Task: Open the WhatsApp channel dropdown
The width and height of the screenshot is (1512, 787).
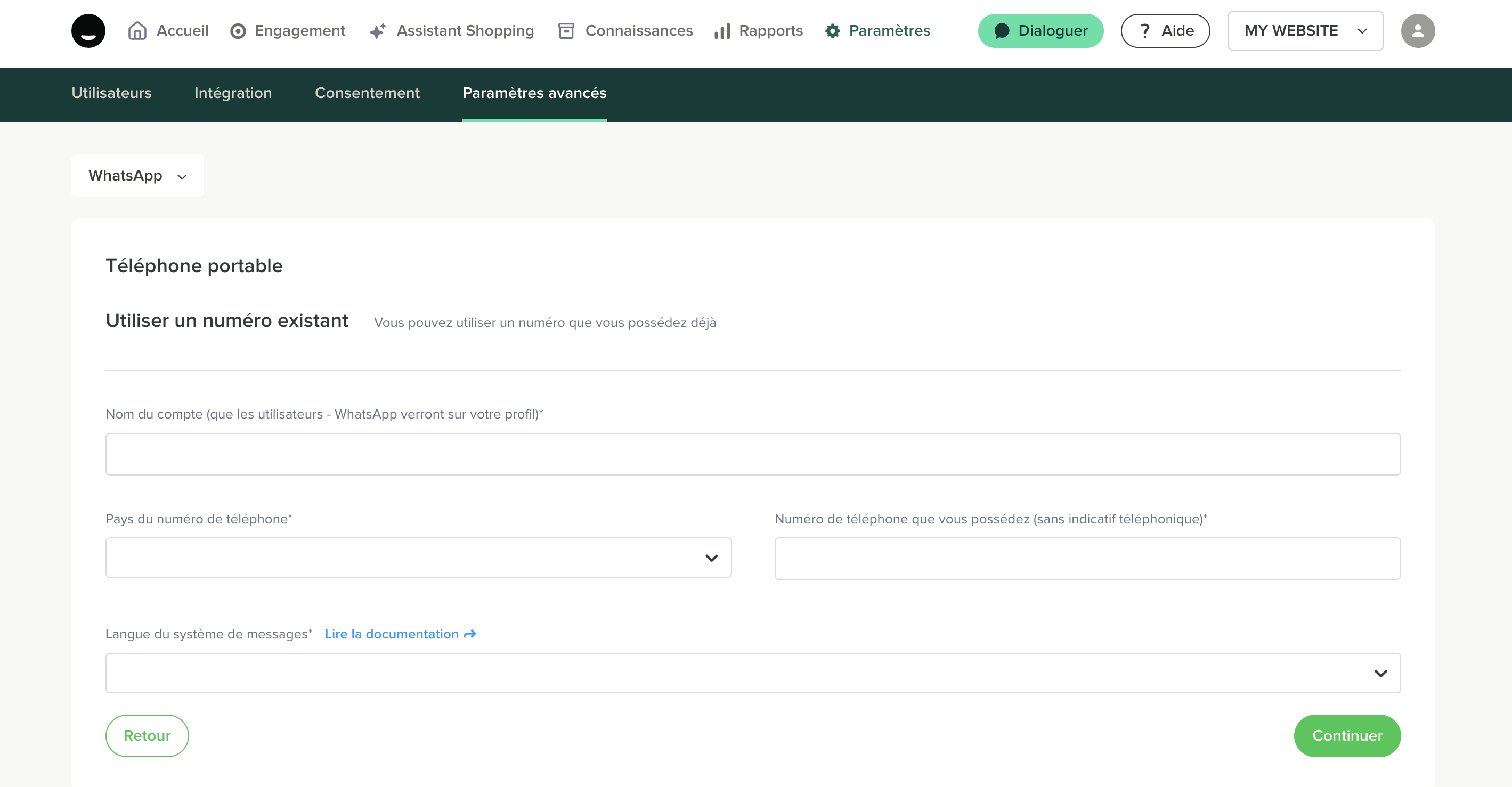Action: (x=137, y=176)
